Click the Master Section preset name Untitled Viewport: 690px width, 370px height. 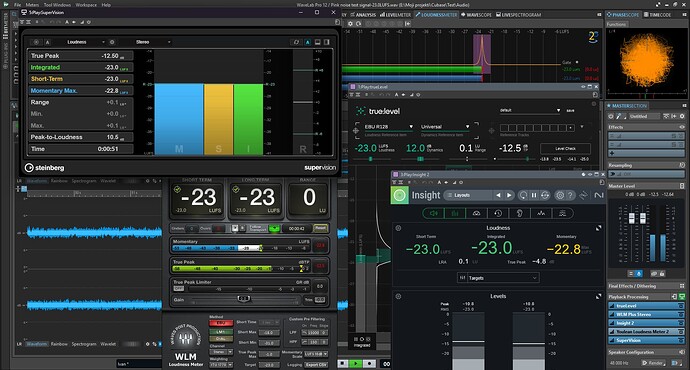(644, 116)
